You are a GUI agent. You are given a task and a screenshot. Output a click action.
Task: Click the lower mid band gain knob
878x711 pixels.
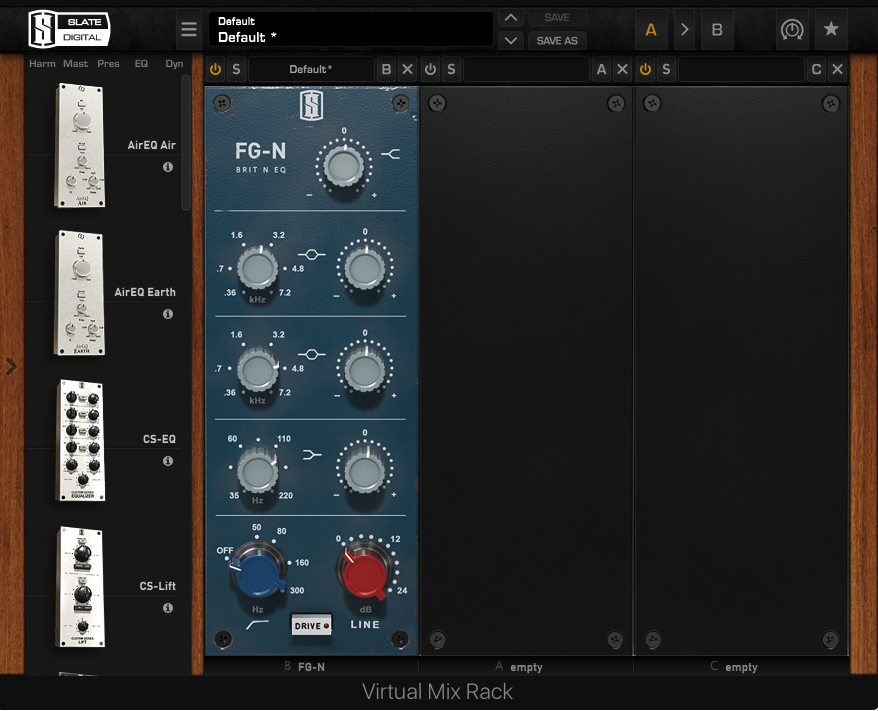[x=365, y=369]
